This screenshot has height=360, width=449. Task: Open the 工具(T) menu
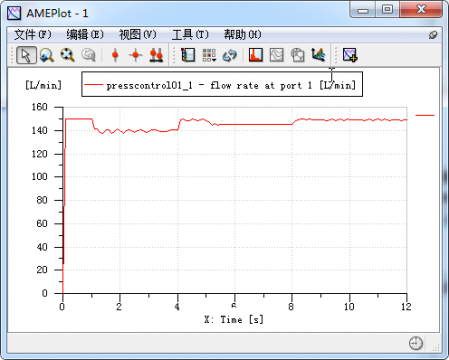[190, 35]
